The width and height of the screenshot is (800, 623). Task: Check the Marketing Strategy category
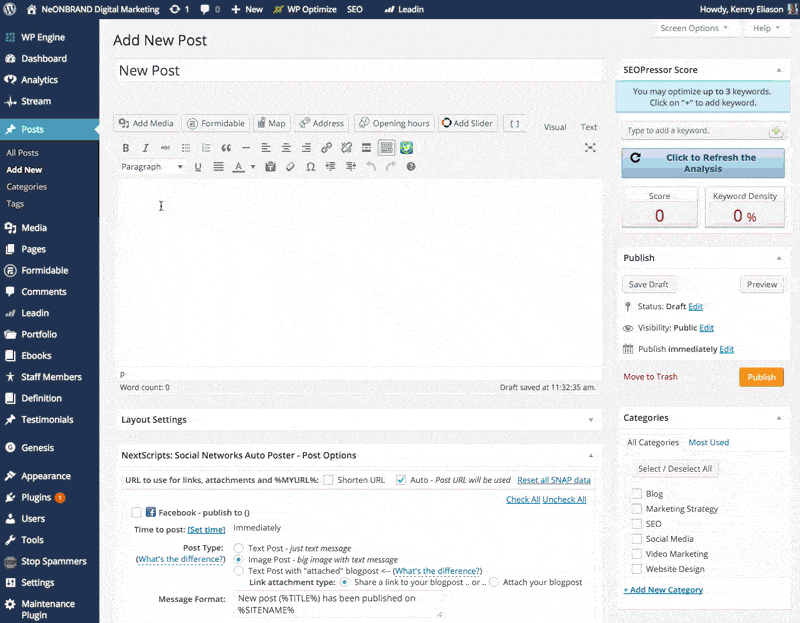coord(637,509)
